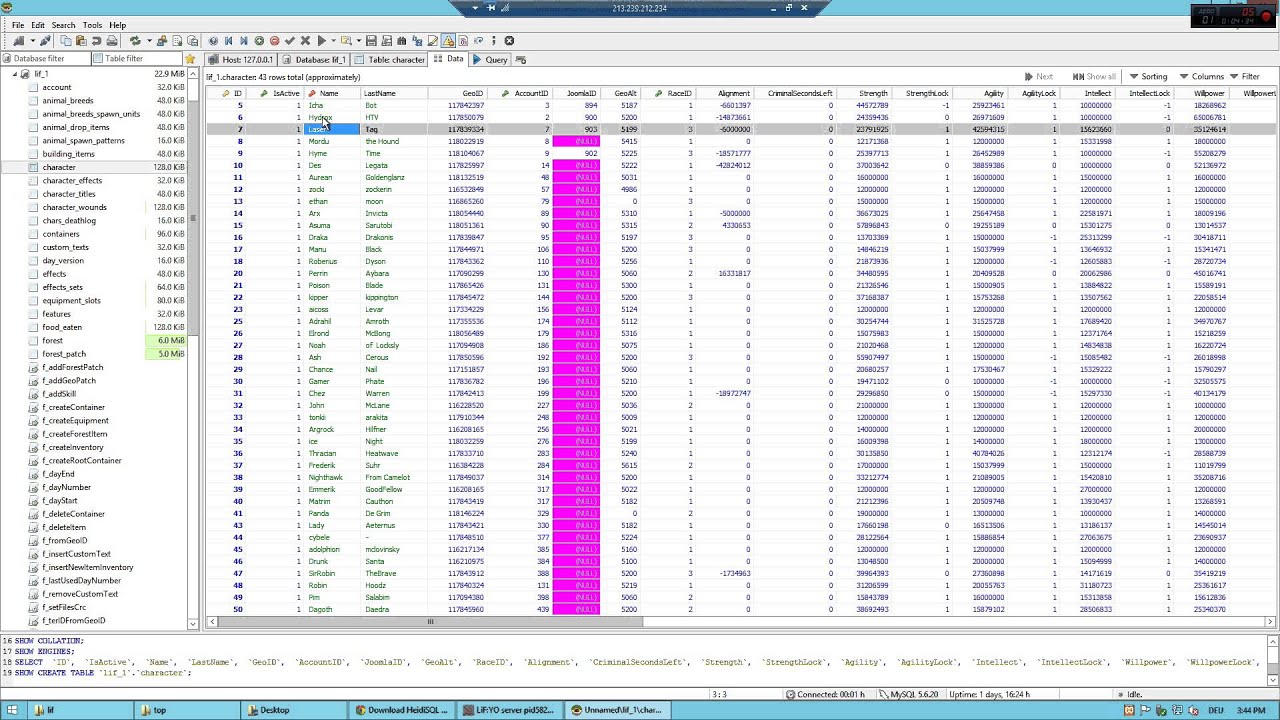Click the disconnect session plug icon

tap(45, 41)
